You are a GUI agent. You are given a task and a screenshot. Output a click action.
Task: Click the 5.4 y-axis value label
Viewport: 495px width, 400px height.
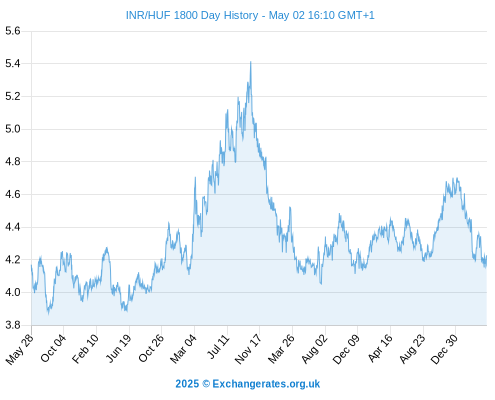[13, 63]
